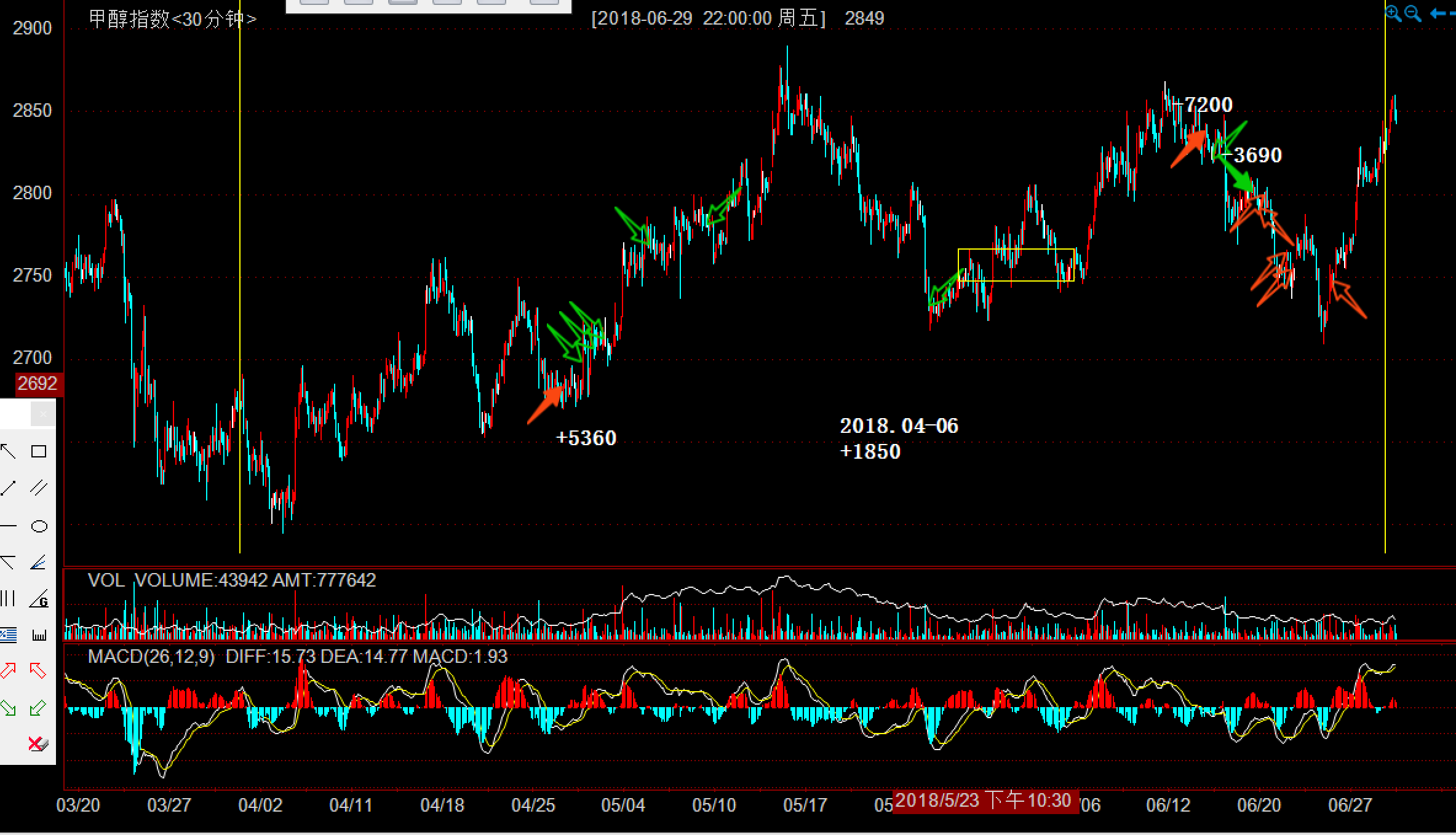Click the AMT:777642 readout

(324, 580)
